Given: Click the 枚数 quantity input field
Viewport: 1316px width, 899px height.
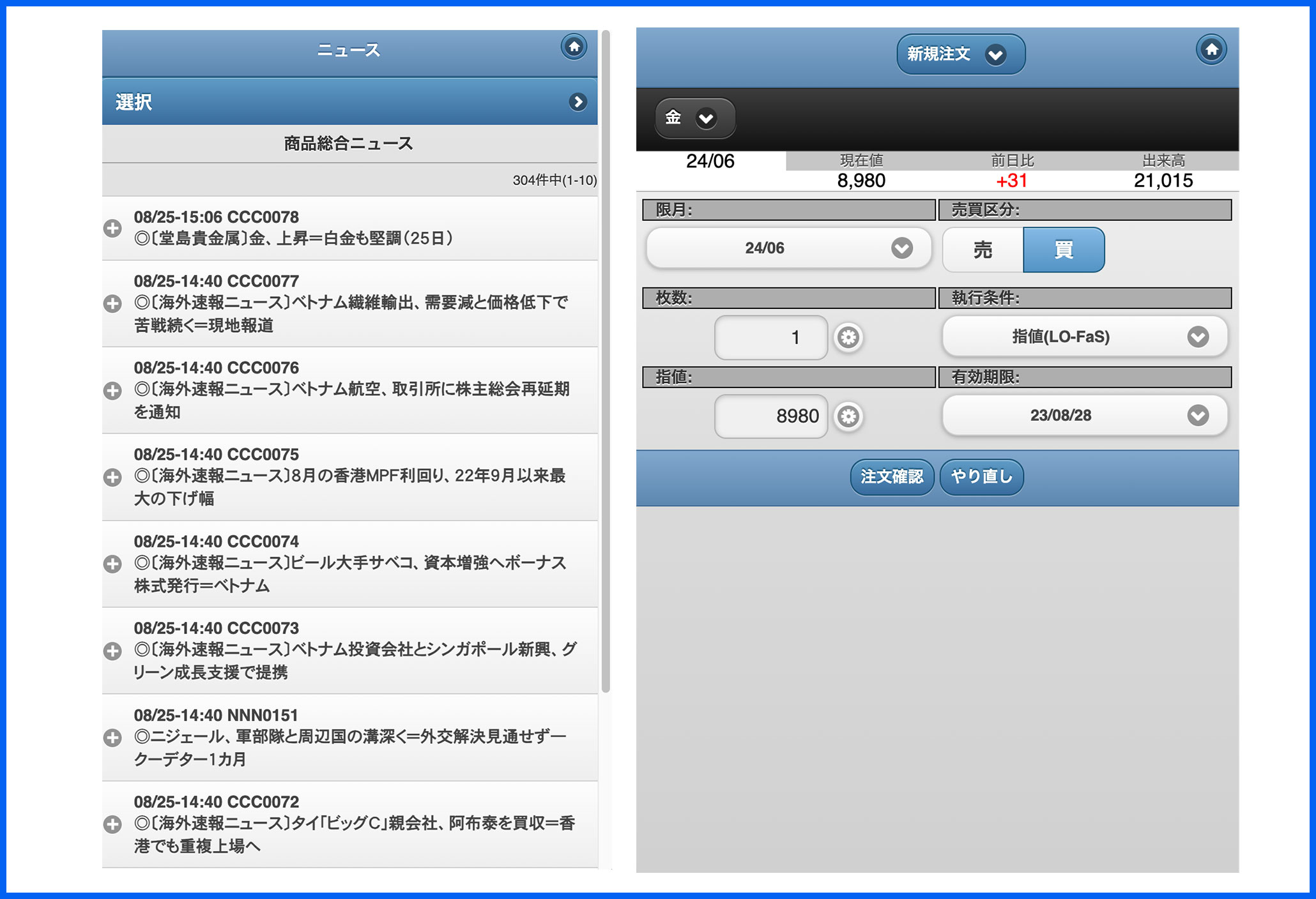Looking at the screenshot, I should pyautogui.click(x=771, y=337).
